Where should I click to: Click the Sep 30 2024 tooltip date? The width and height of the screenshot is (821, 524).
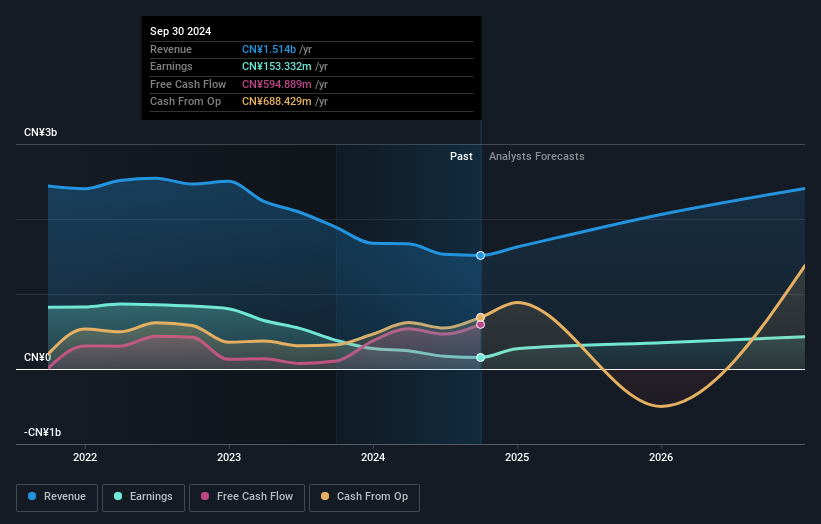182,32
